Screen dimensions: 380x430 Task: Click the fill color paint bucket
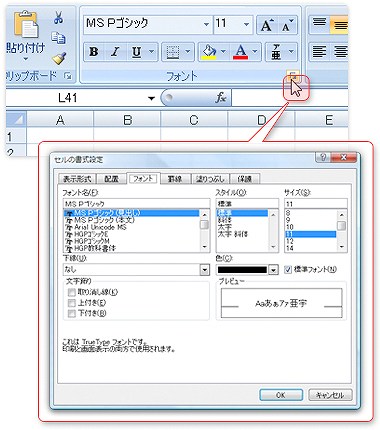[x=209, y=52]
